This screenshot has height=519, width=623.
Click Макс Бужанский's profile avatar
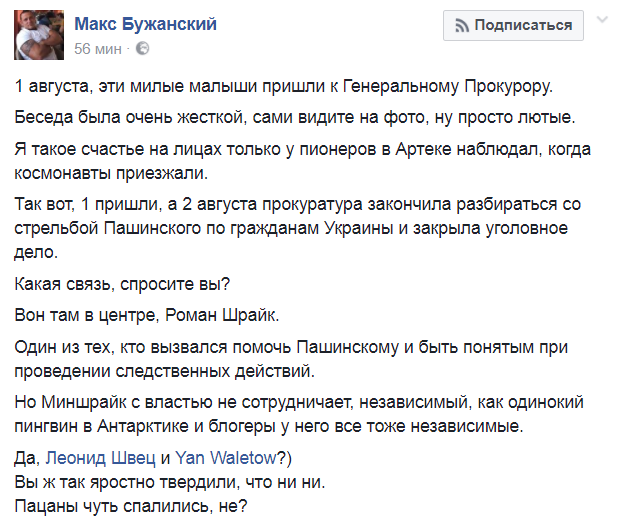click(x=37, y=35)
